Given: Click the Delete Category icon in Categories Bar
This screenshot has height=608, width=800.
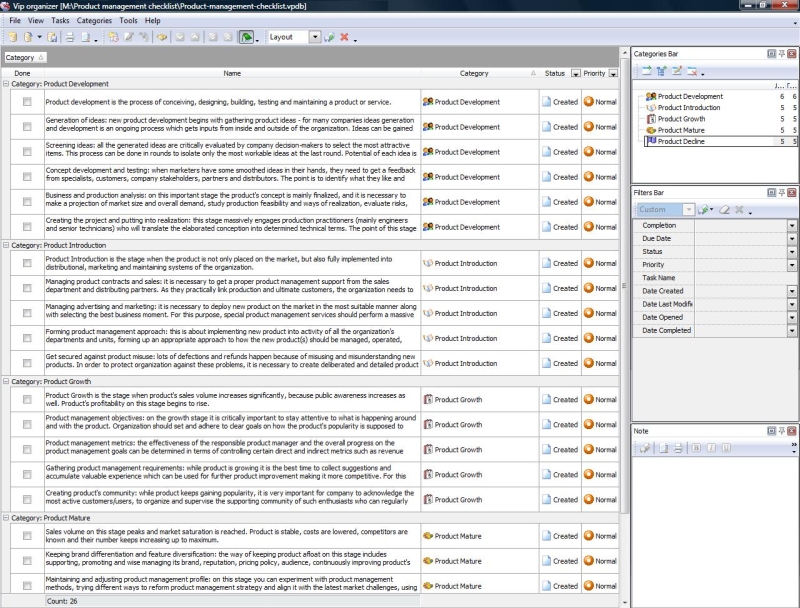Looking at the screenshot, I should (692, 69).
